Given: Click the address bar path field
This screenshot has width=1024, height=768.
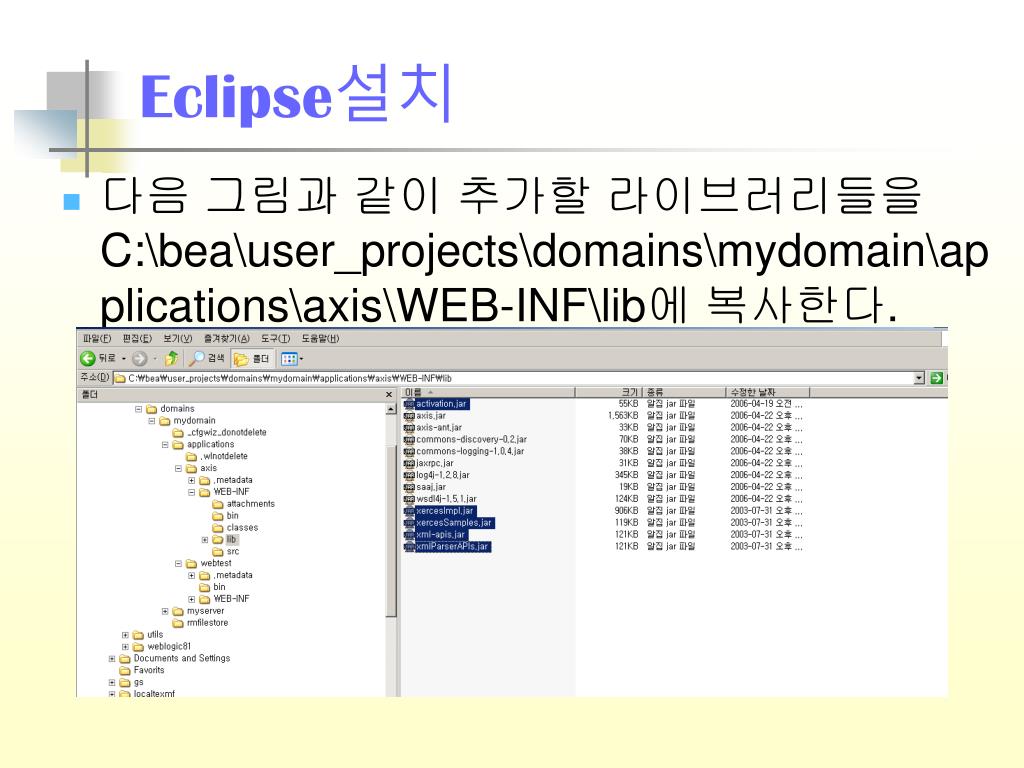Looking at the screenshot, I should pyautogui.click(x=514, y=378).
